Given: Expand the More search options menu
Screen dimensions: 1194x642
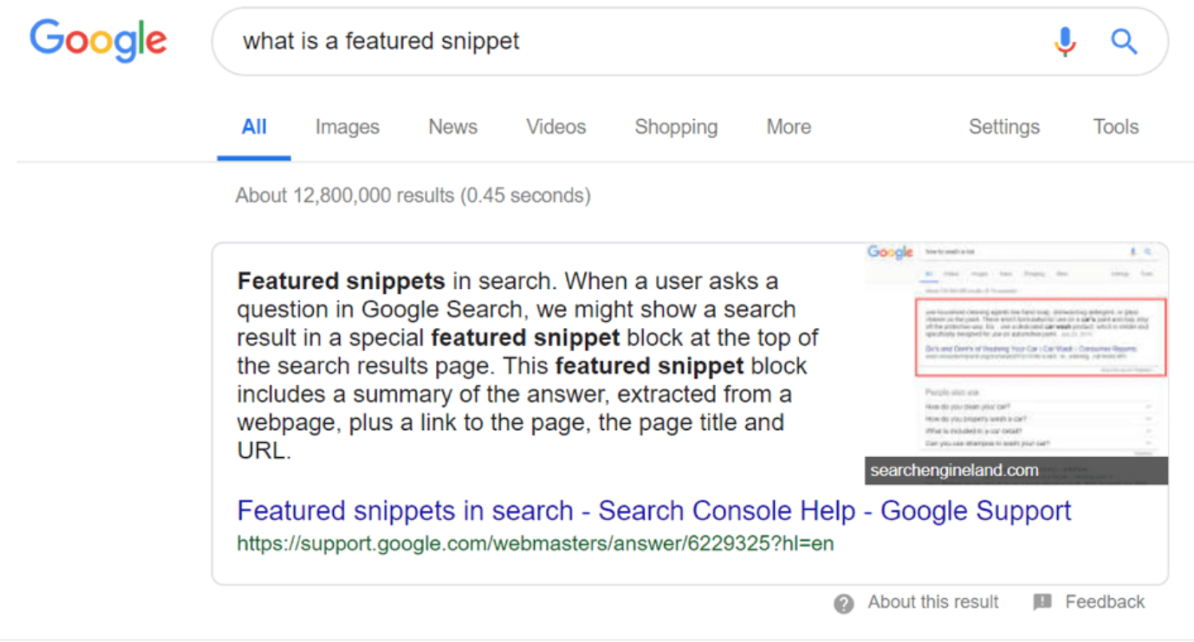Looking at the screenshot, I should [787, 127].
